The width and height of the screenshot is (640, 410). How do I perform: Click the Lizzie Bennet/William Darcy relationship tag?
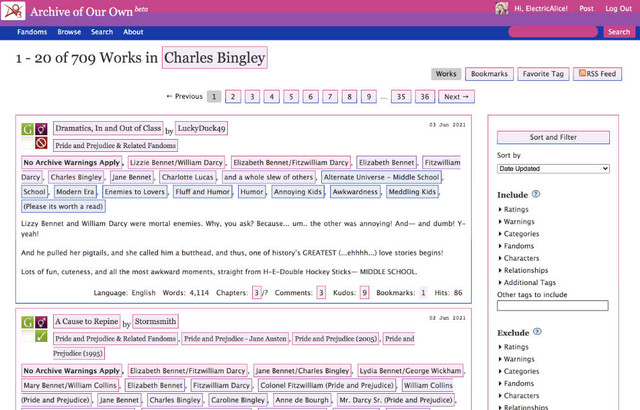(176, 162)
